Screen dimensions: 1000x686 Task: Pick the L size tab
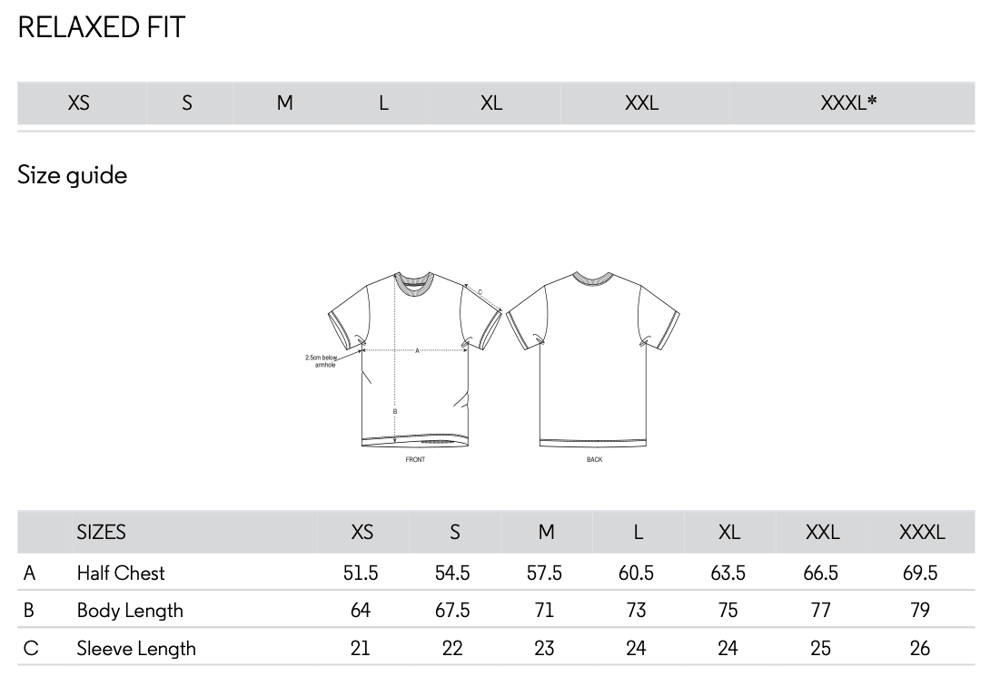pos(383,103)
